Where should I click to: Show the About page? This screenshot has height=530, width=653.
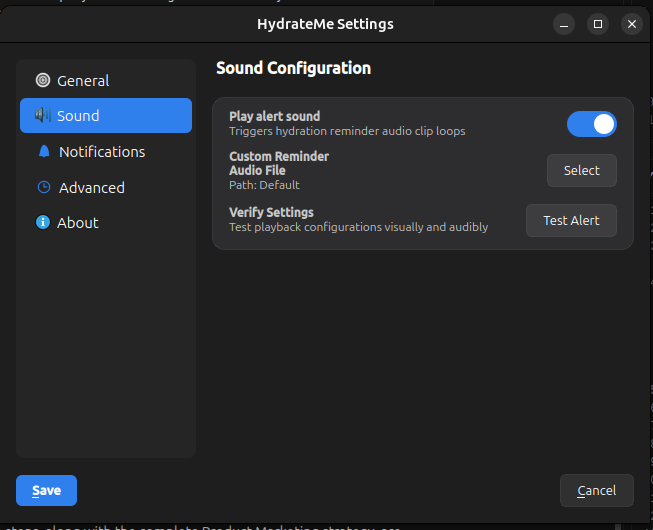point(106,222)
